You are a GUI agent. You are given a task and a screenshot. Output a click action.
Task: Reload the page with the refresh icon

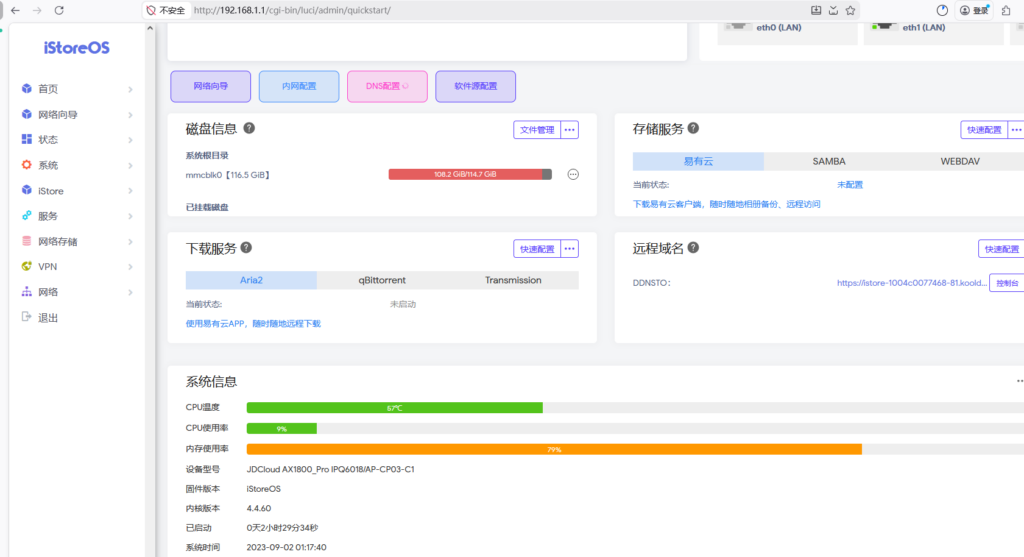pyautogui.click(x=59, y=10)
